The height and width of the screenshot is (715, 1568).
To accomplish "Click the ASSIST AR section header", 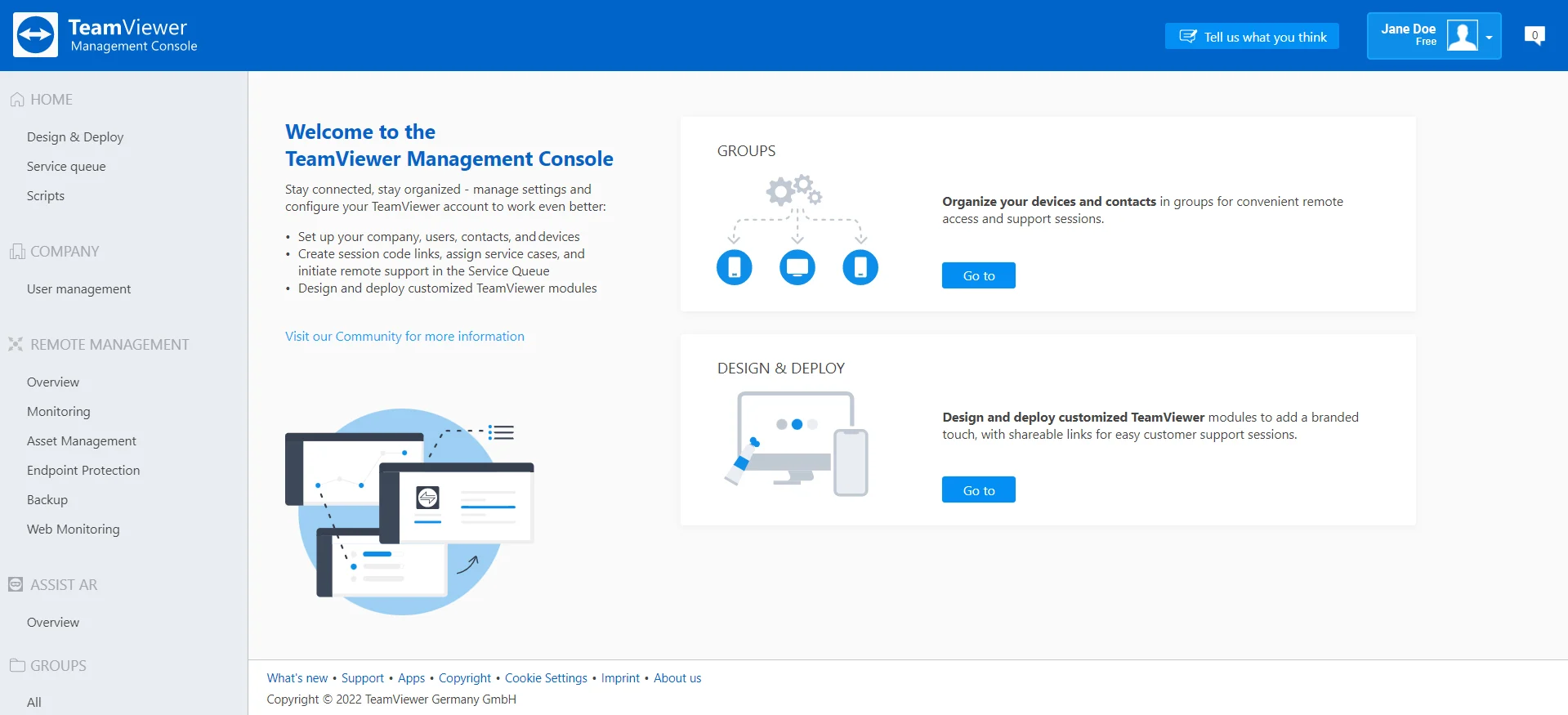I will point(64,585).
